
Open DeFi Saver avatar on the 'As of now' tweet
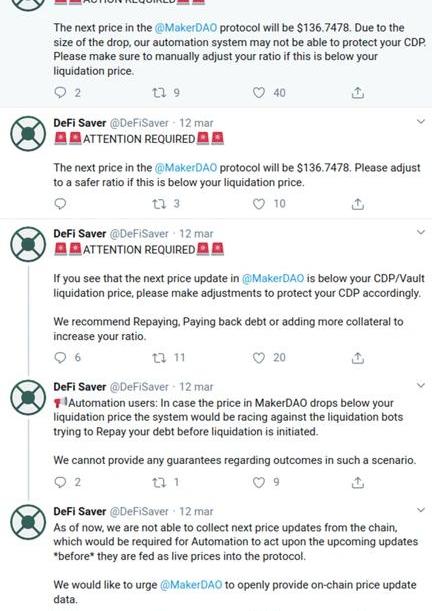click(28, 522)
